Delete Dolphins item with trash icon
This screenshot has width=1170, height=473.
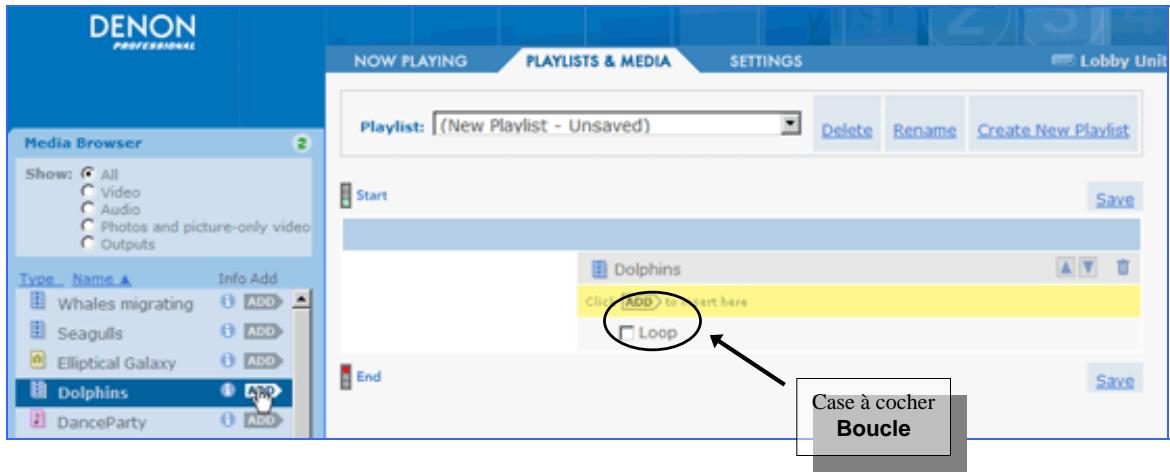[1123, 268]
